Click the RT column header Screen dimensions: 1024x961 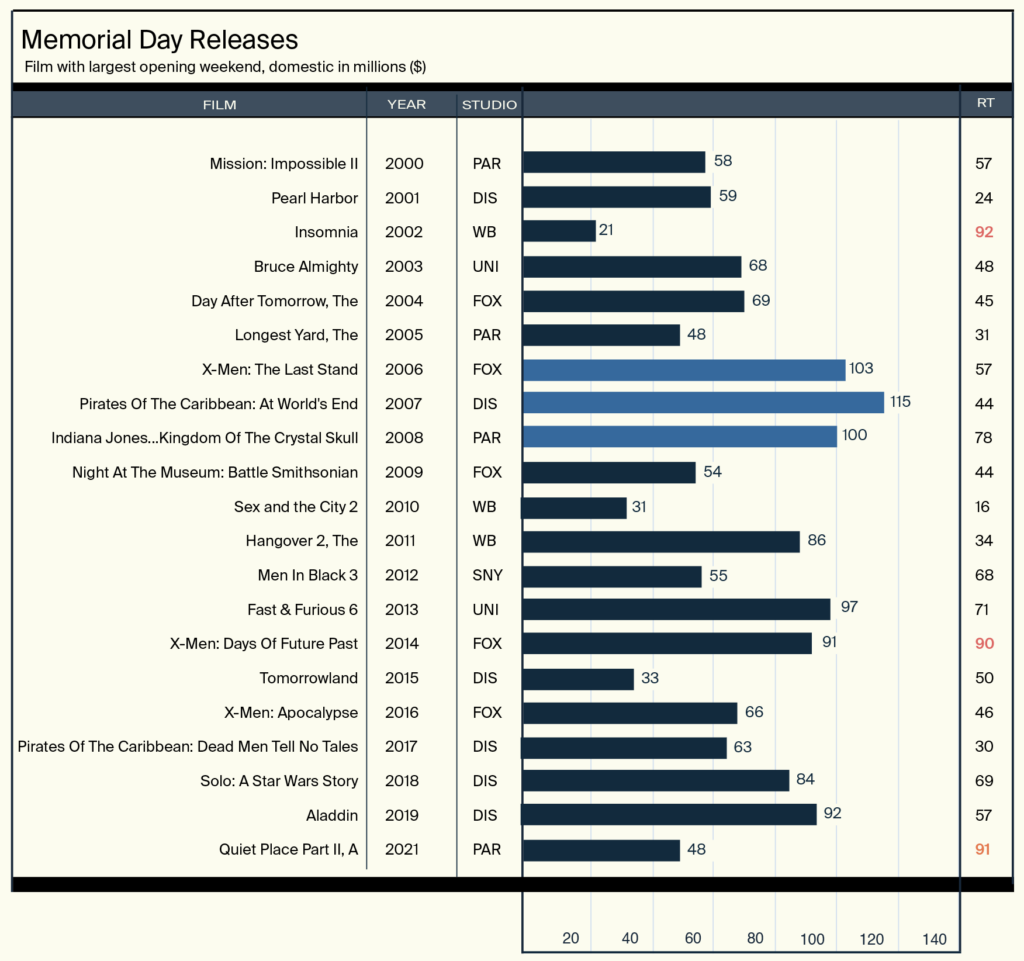(985, 103)
